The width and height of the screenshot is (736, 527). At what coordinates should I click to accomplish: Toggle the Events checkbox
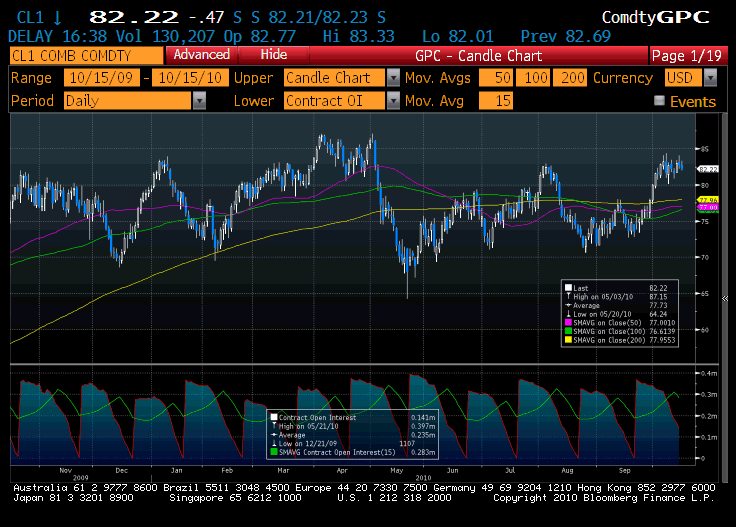pos(659,100)
